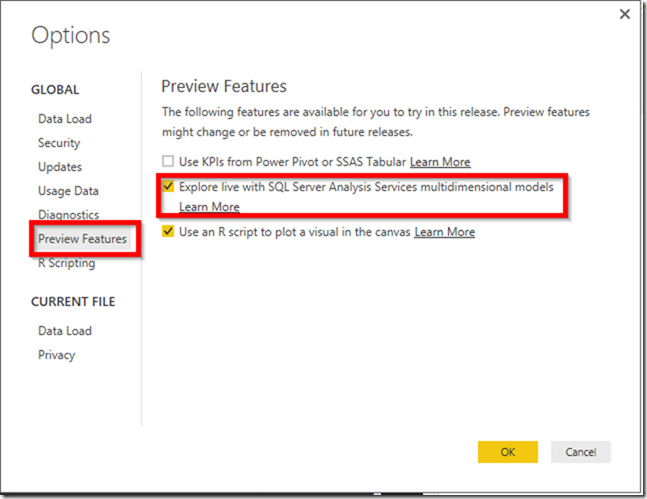Open Current File Data Load settings
The width and height of the screenshot is (647, 499).
coord(65,331)
